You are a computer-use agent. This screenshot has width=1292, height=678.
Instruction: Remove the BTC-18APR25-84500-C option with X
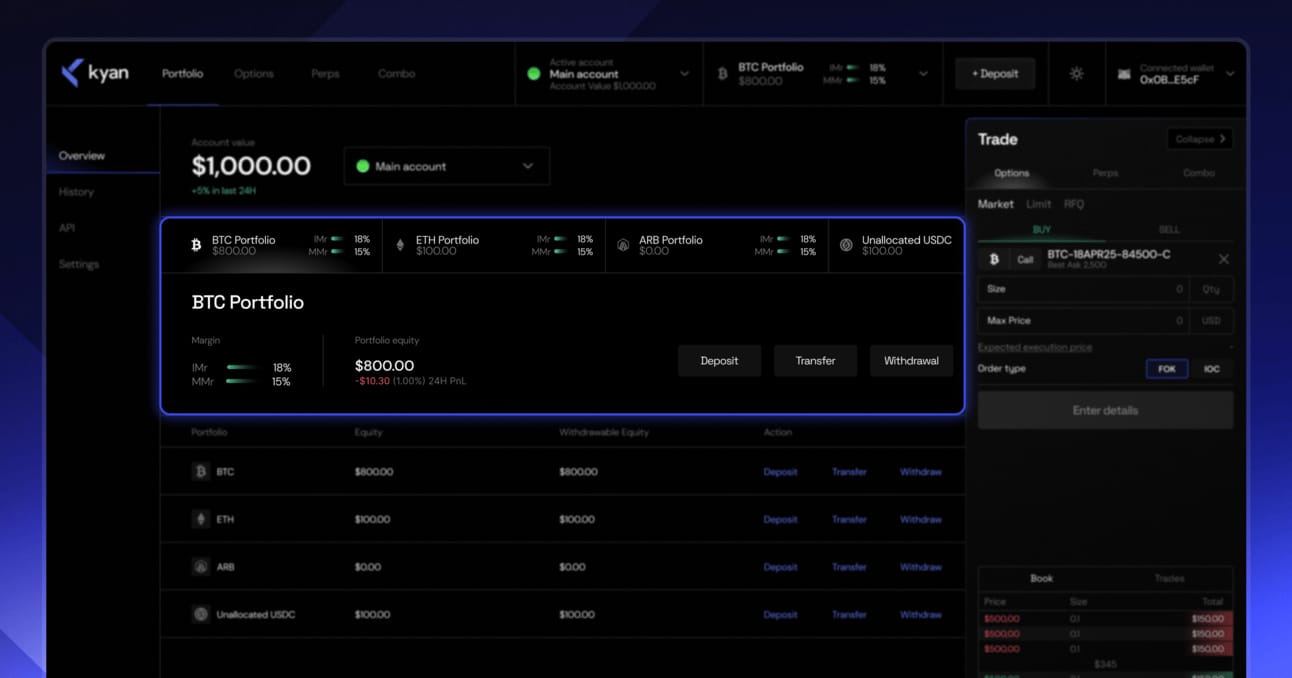pyautogui.click(x=1223, y=259)
